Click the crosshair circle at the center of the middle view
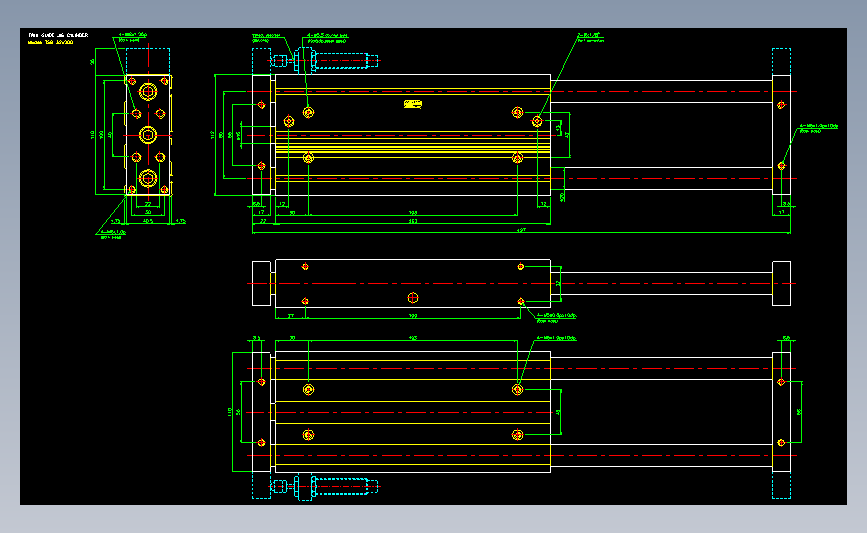The height and width of the screenshot is (533, 867). (412, 298)
